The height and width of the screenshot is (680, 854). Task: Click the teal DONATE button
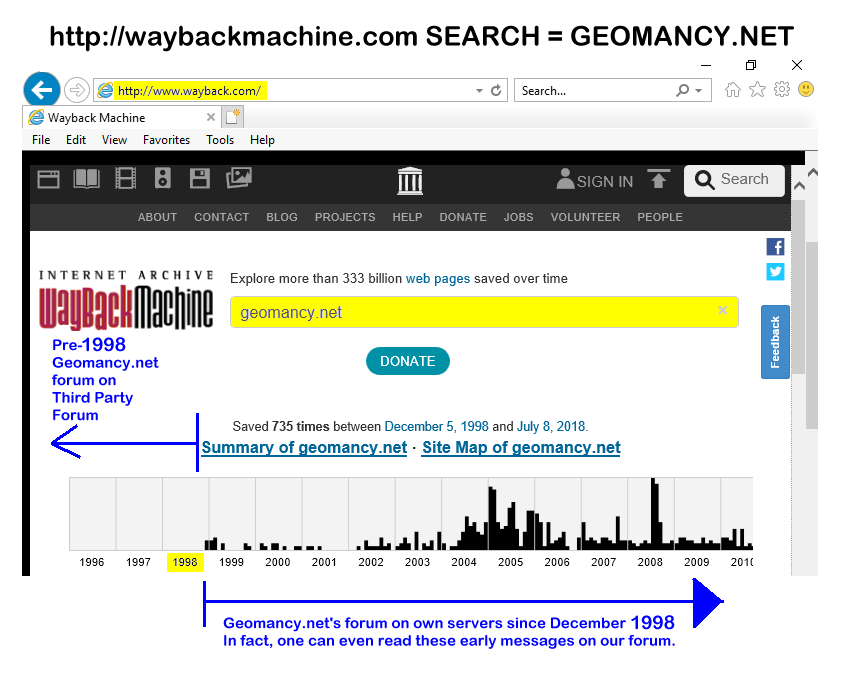click(407, 361)
